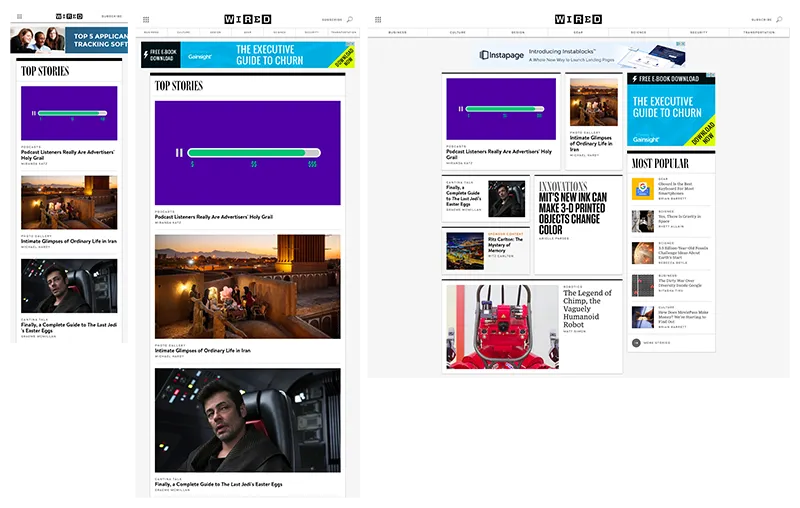Image resolution: width=800 pixels, height=508 pixels.
Task: Click the circular More Stories icon under Most Popular
Action: (x=636, y=343)
